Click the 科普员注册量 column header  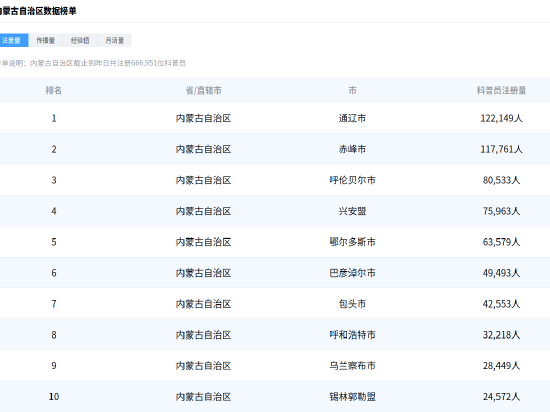(501, 90)
